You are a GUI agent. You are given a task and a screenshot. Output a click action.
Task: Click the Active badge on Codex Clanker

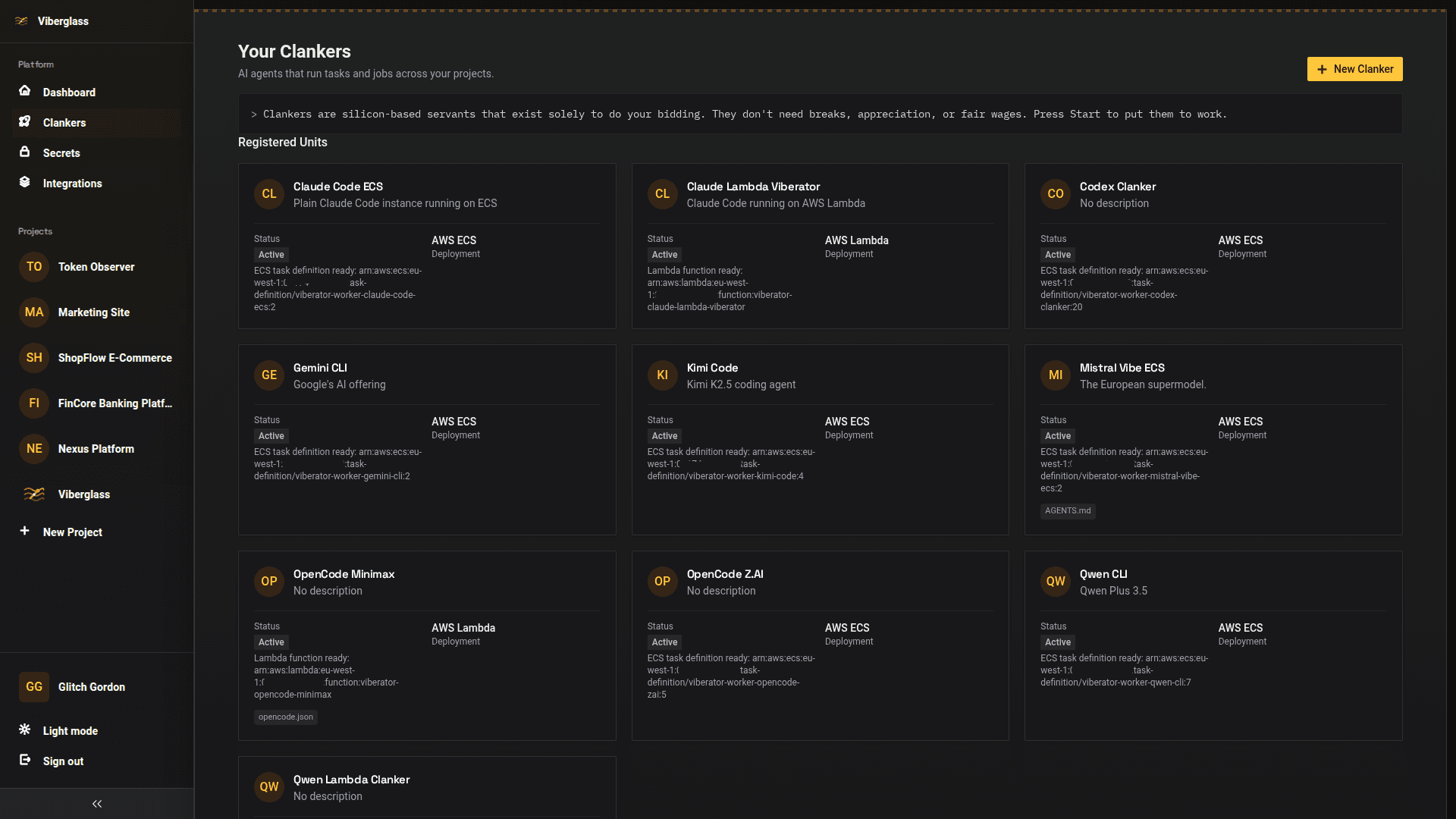(x=1057, y=255)
